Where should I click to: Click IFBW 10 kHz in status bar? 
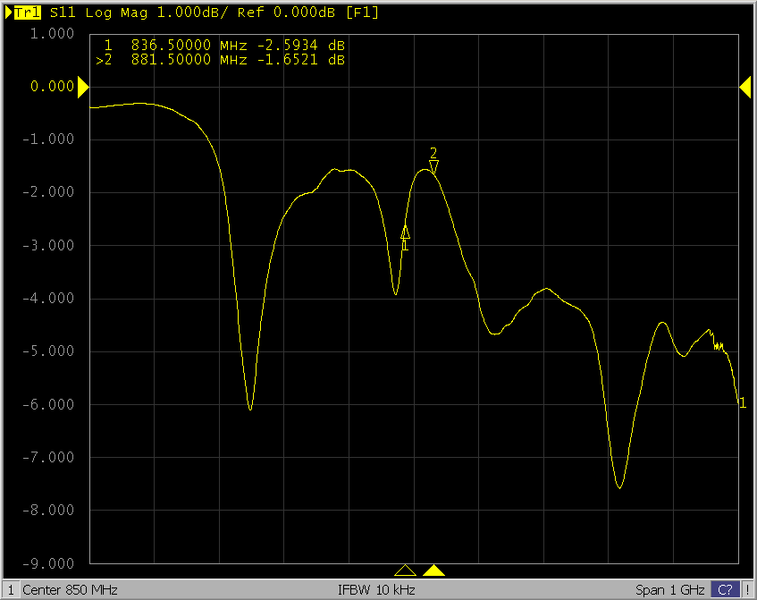376,590
